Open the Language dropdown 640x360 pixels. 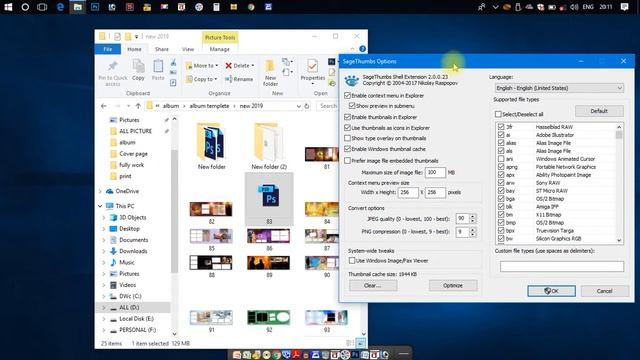[x=559, y=88]
